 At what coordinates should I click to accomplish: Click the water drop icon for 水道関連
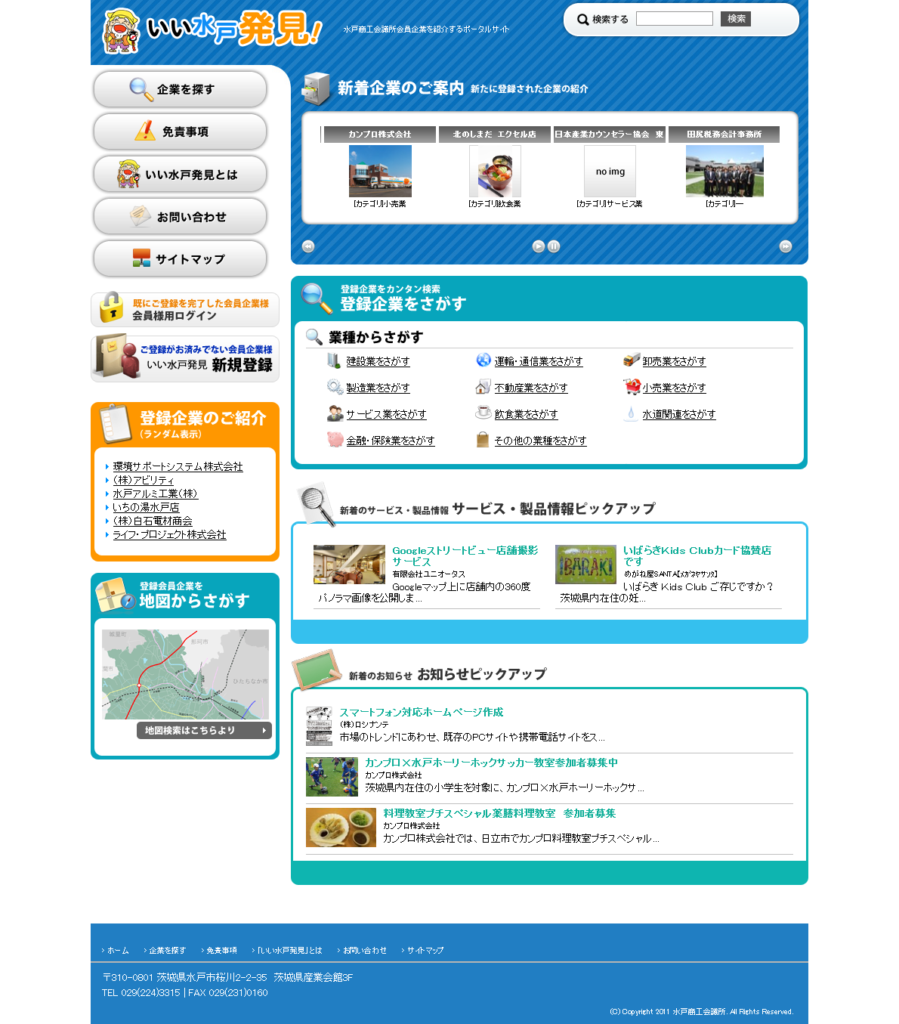point(631,413)
